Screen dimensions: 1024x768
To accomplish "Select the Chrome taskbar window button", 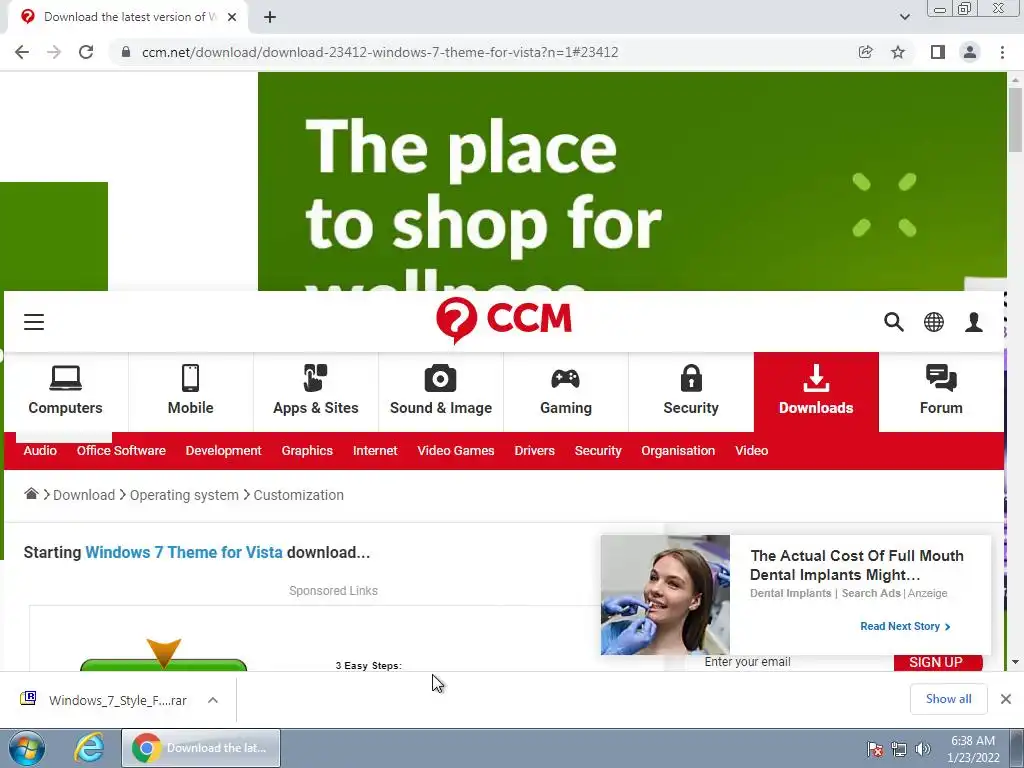I will tap(201, 748).
